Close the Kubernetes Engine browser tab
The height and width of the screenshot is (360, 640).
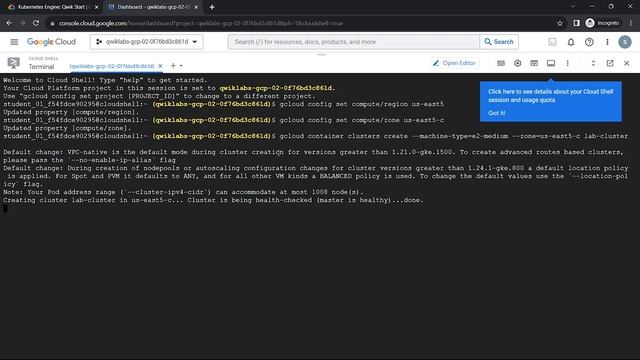click(x=96, y=7)
